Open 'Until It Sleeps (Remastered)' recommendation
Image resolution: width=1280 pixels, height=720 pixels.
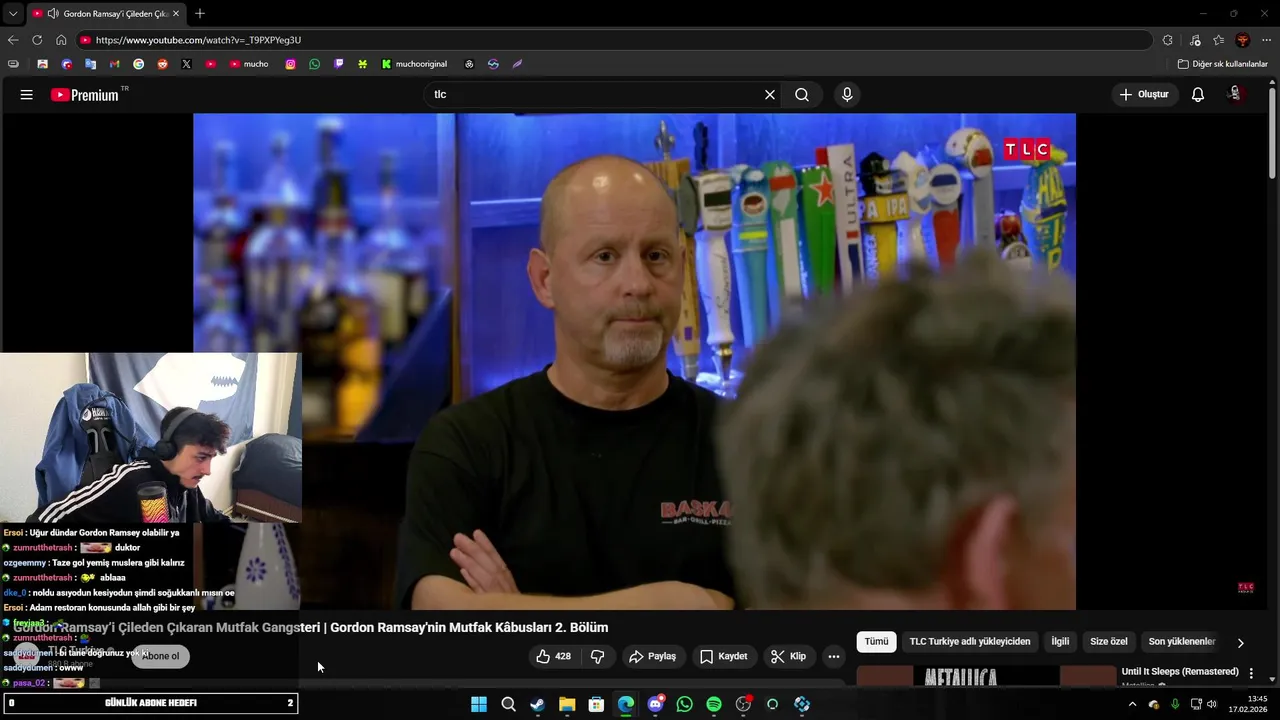click(x=1180, y=671)
